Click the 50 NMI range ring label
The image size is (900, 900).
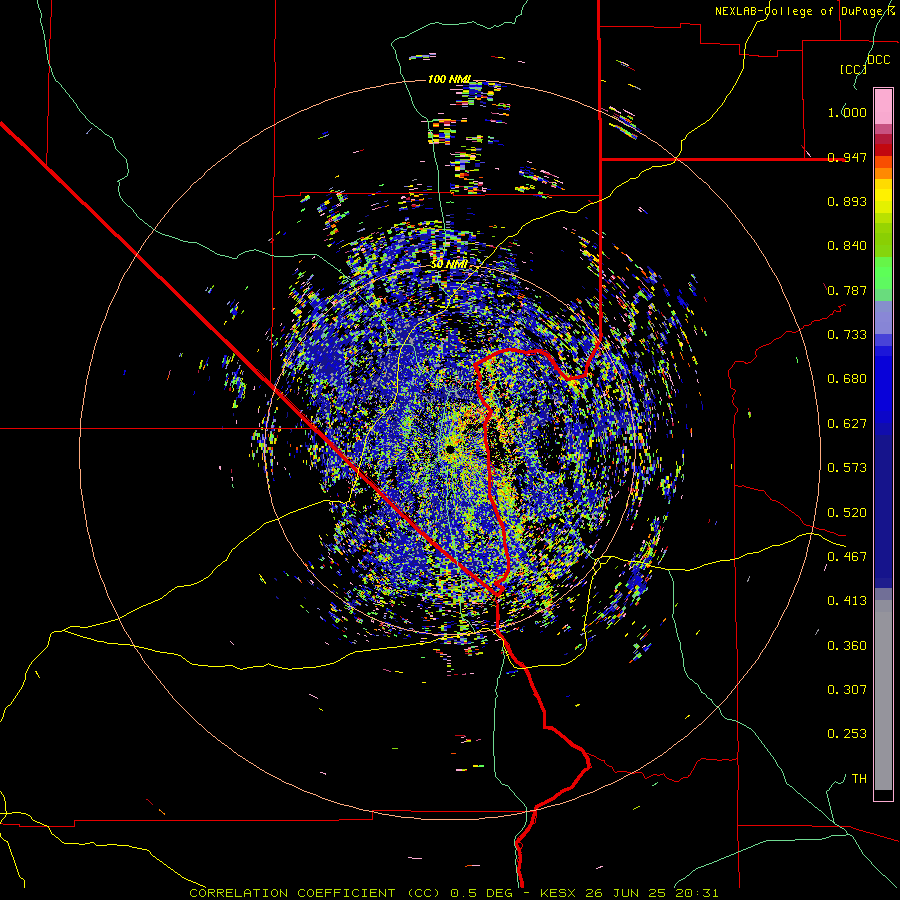pyautogui.click(x=449, y=264)
